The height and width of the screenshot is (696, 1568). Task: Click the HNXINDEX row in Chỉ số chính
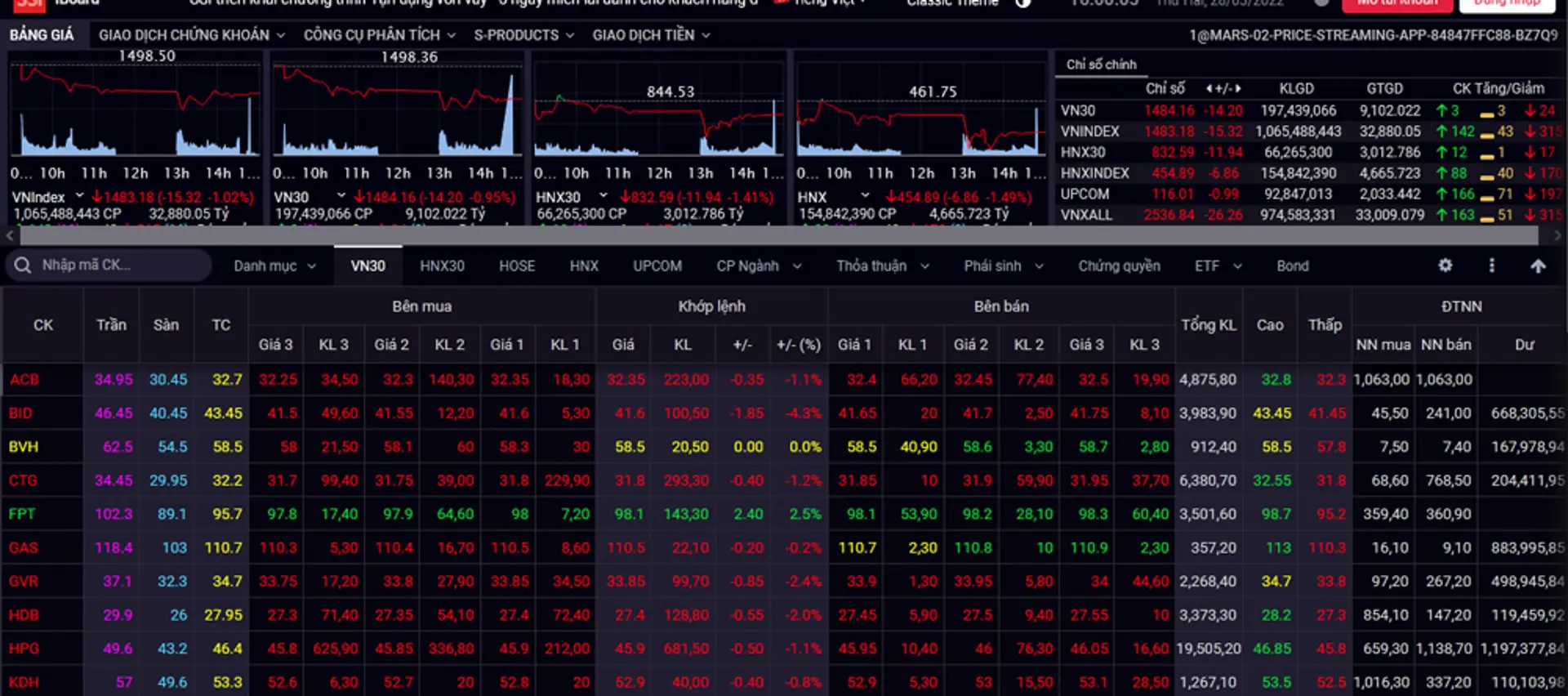(x=1310, y=173)
